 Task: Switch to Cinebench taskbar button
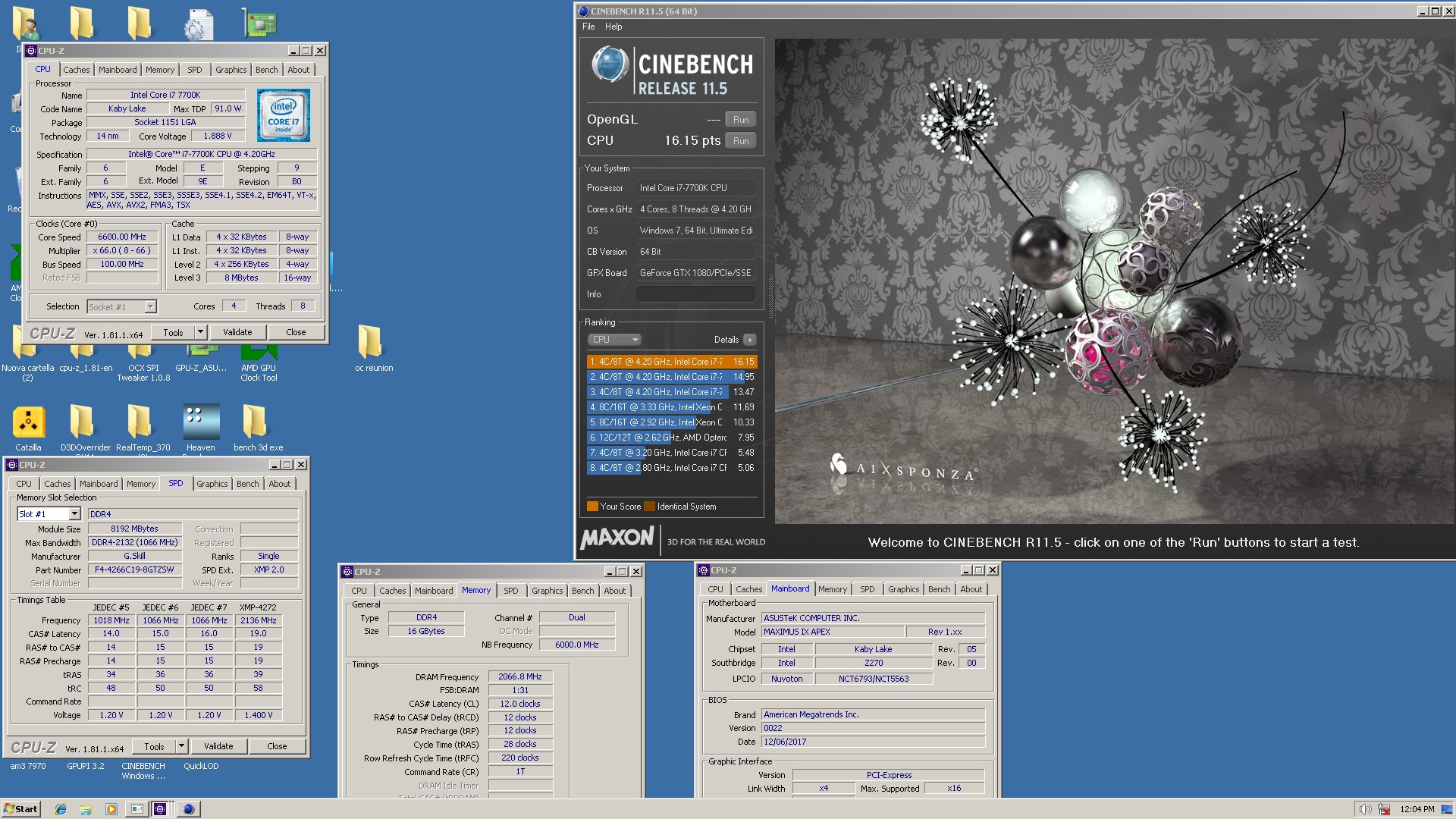189,809
